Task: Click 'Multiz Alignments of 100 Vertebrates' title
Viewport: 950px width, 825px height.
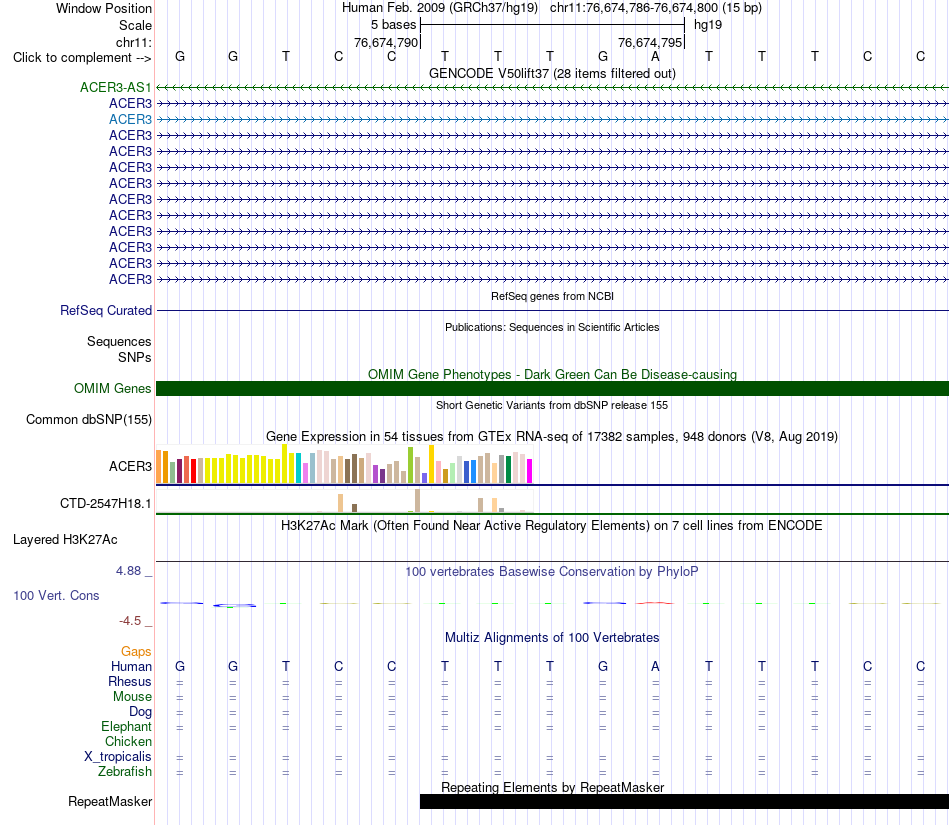Action: point(552,637)
